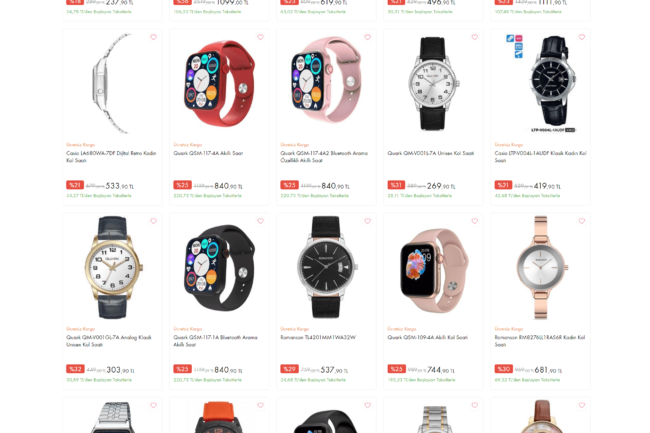Add pink Quark QSM-117 smartwatch to favorites
This screenshot has height=433, width=650.
click(x=368, y=37)
